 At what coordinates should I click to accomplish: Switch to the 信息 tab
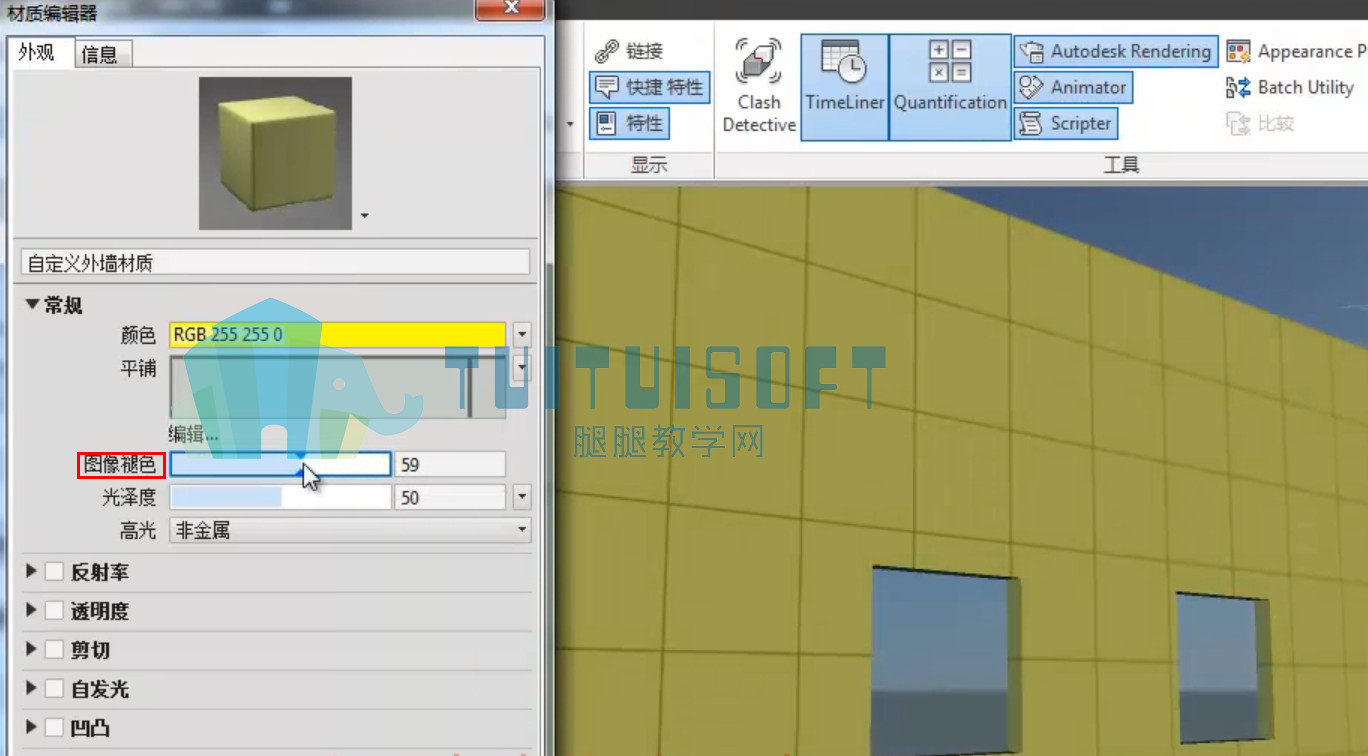pos(100,54)
